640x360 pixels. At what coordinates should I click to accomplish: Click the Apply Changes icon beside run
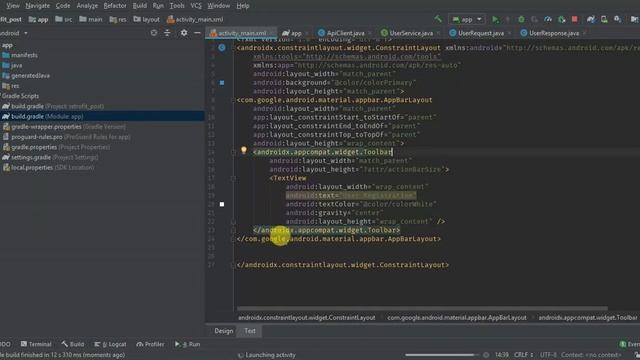(508, 19)
